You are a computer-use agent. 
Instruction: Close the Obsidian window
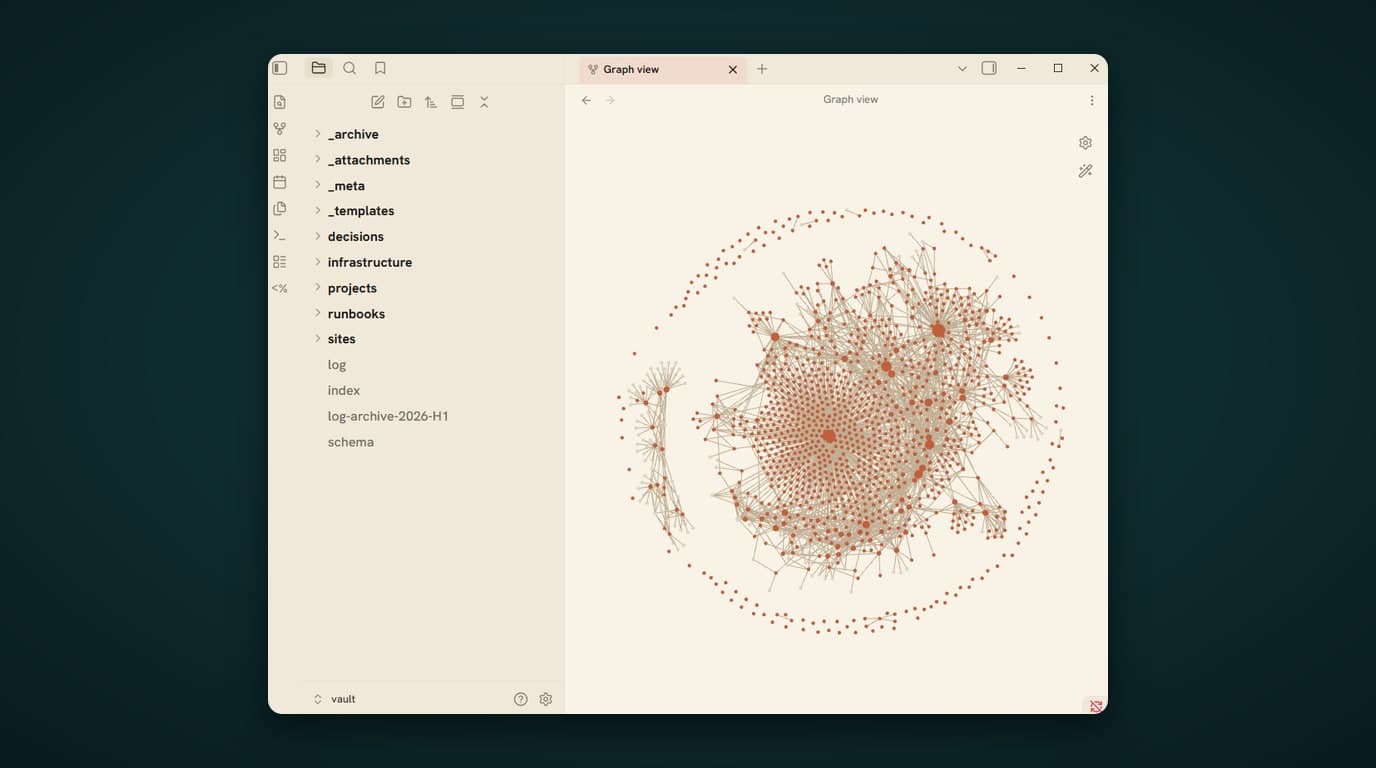[1094, 68]
